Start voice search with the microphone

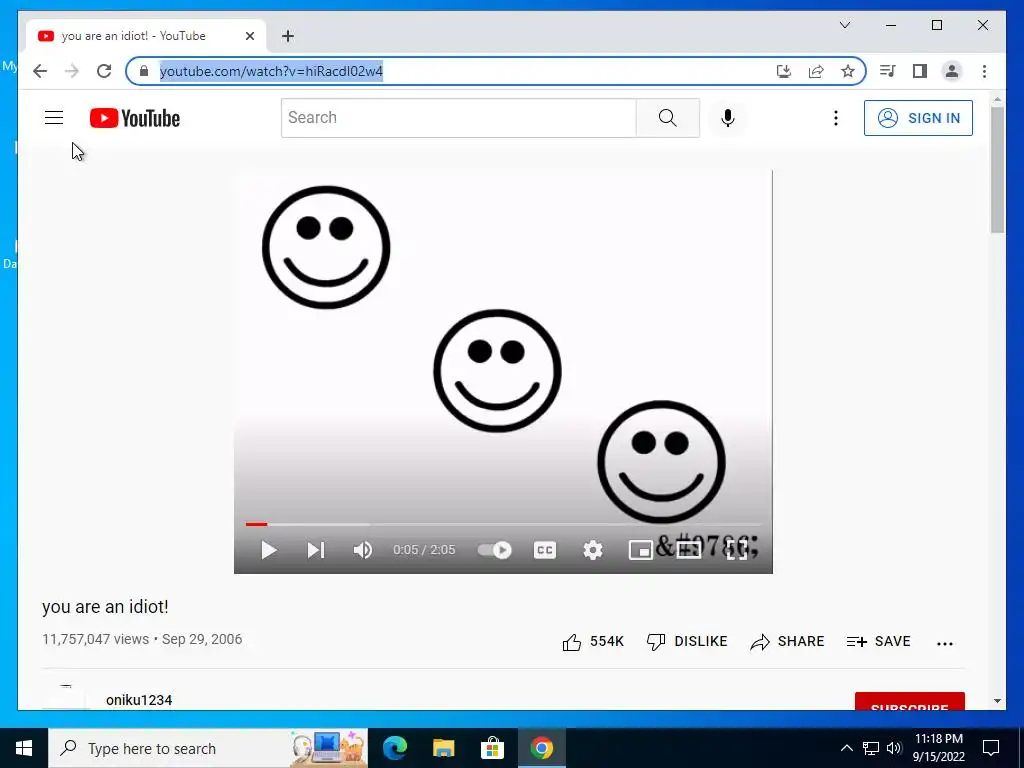[728, 118]
